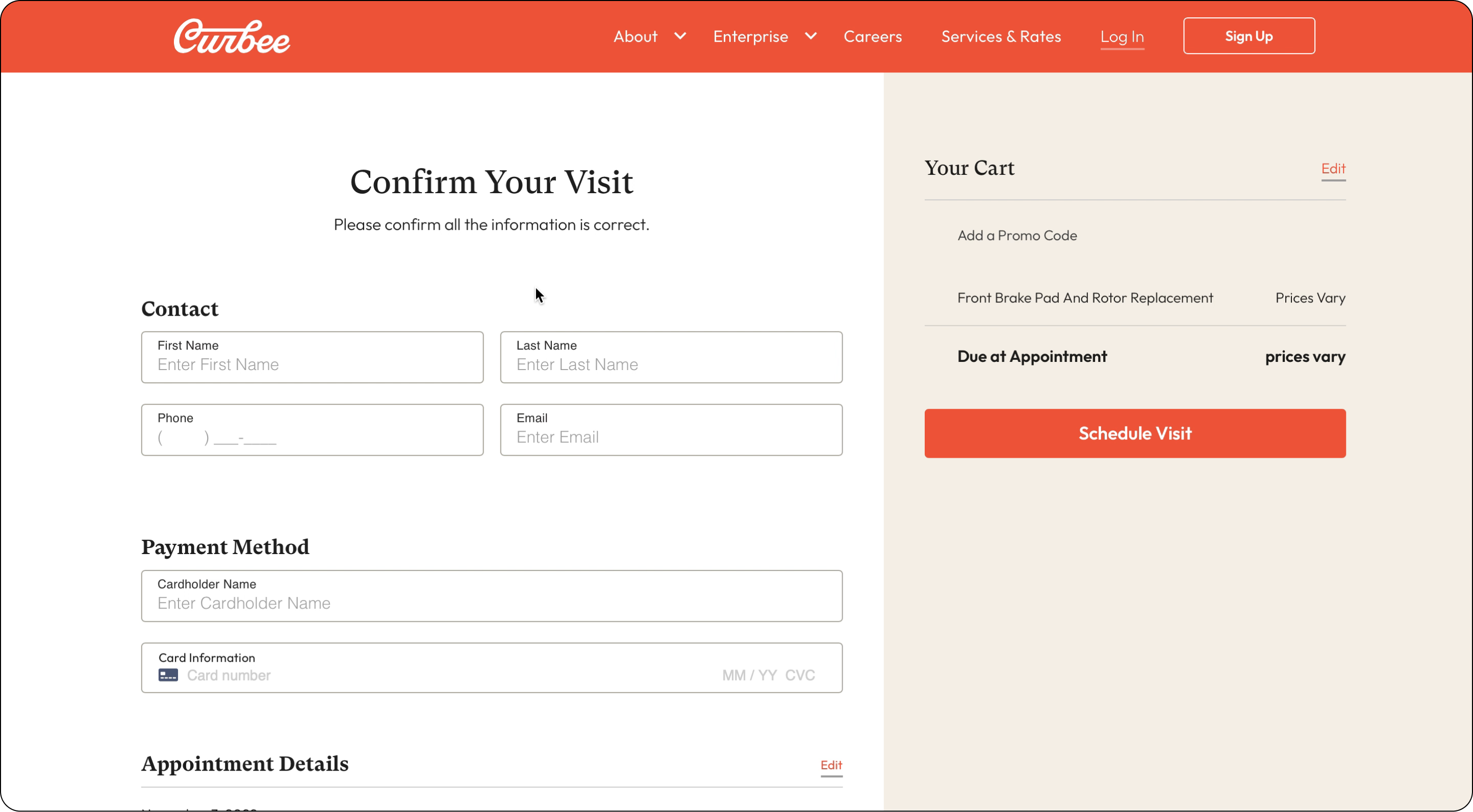Click the CVC field

tap(800, 675)
